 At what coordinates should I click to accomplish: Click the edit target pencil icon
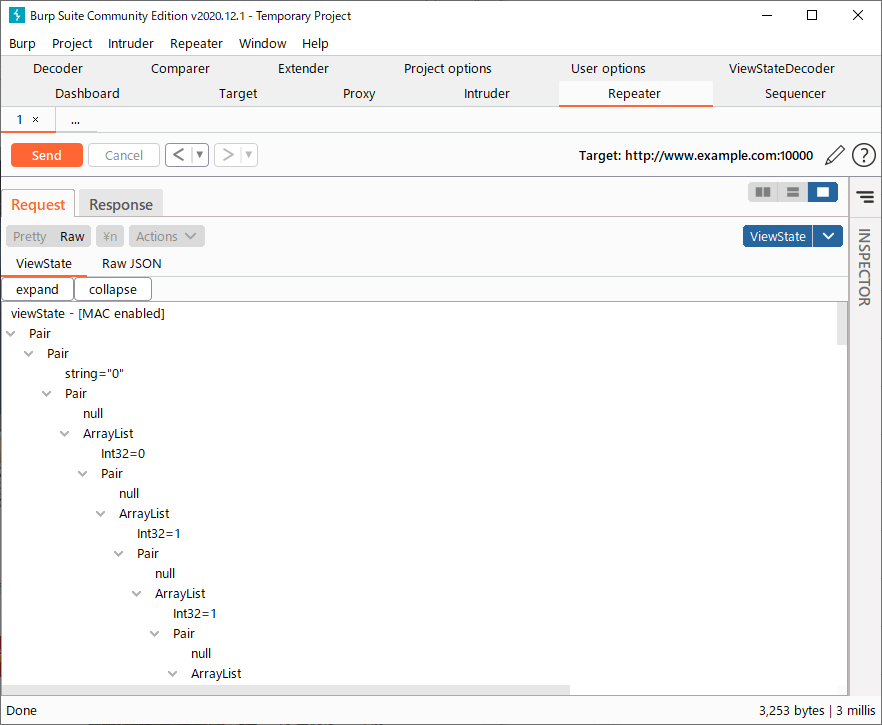coord(835,155)
